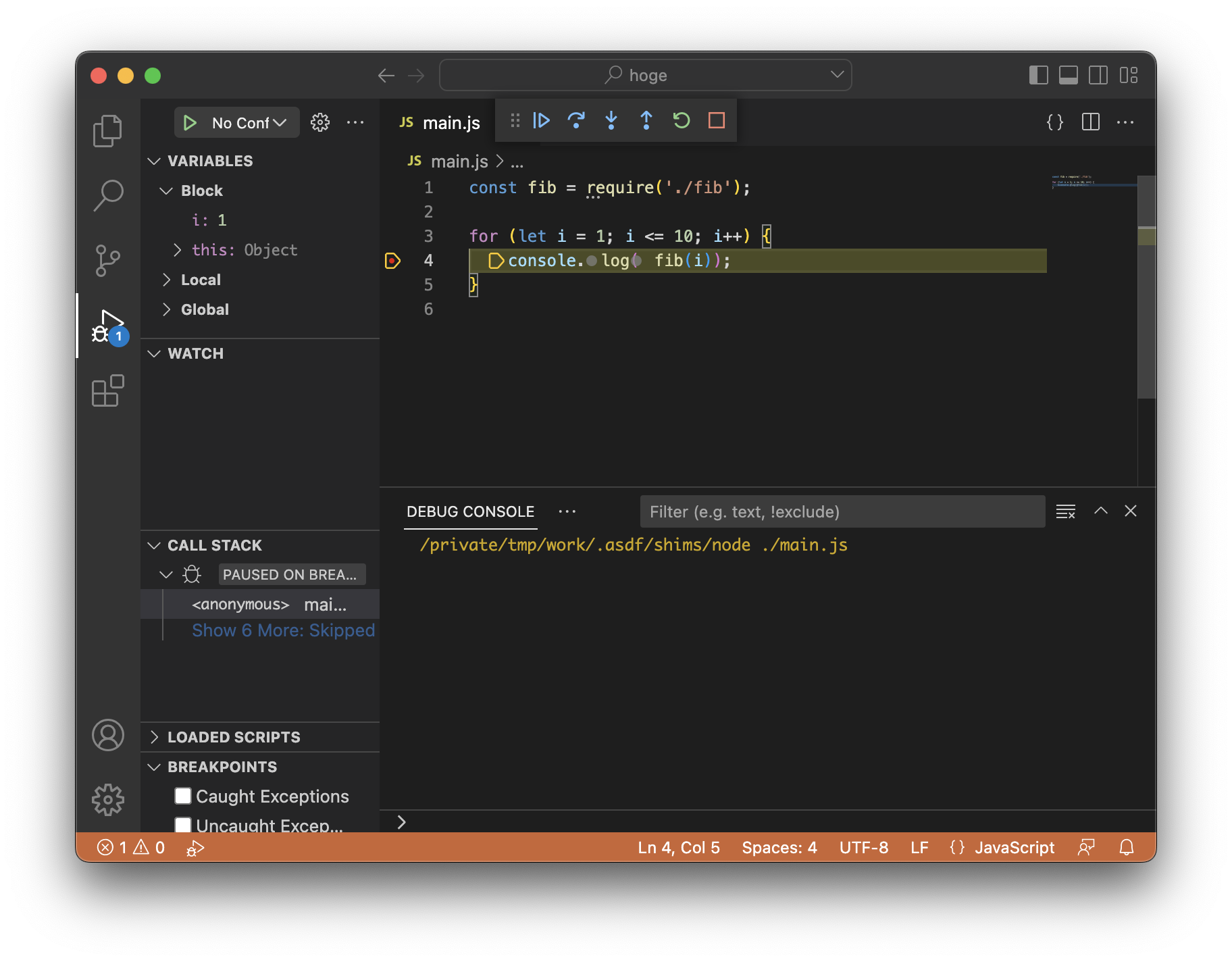Click the Show 6 More: Skipped link
This screenshot has width=1232, height=962.
[x=283, y=630]
